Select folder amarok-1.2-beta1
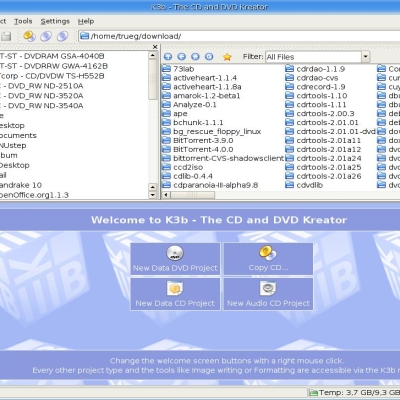The width and height of the screenshot is (400, 400). click(207, 96)
